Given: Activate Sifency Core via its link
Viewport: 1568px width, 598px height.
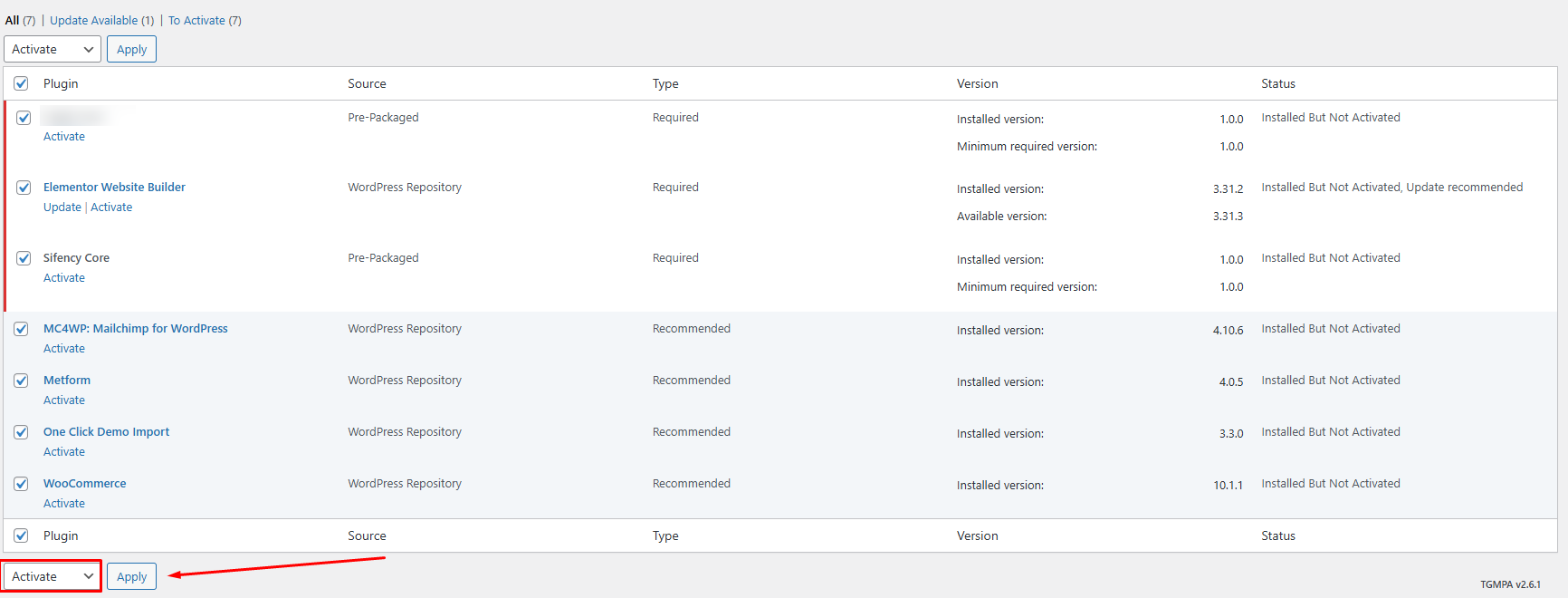Looking at the screenshot, I should point(64,278).
